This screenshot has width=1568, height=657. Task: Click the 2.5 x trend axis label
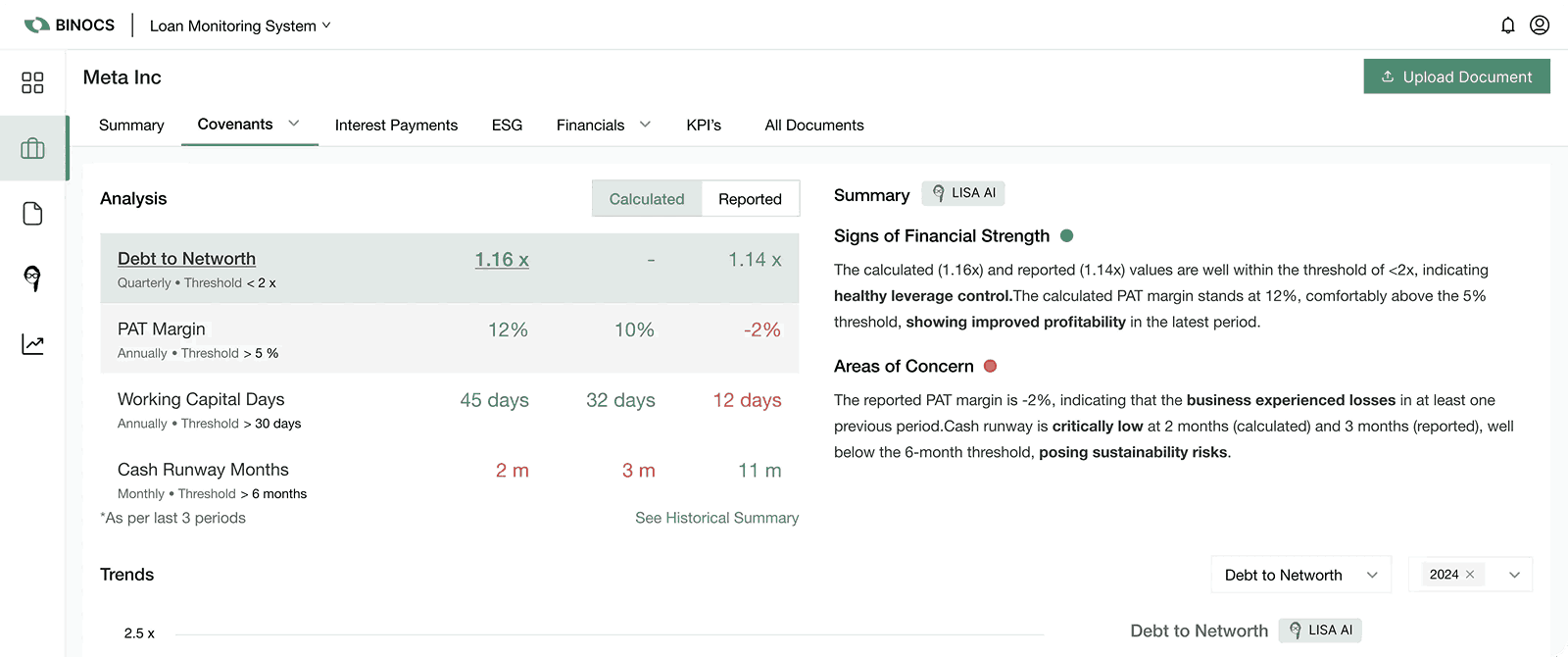[x=139, y=633]
